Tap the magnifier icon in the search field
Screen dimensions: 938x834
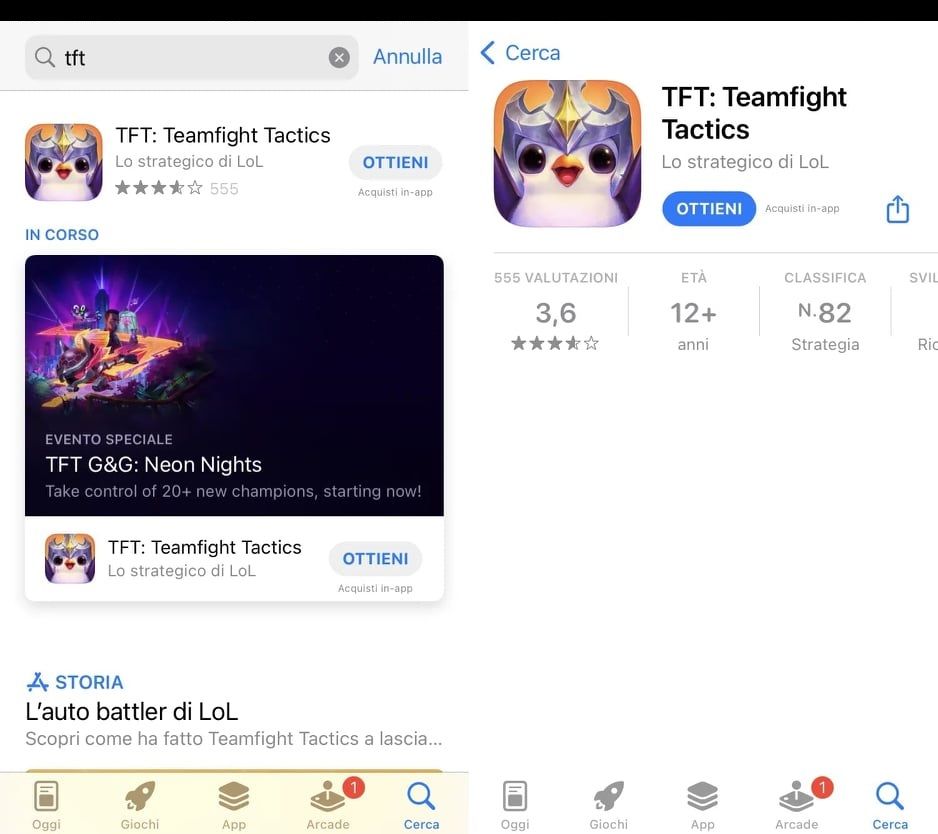coord(44,57)
